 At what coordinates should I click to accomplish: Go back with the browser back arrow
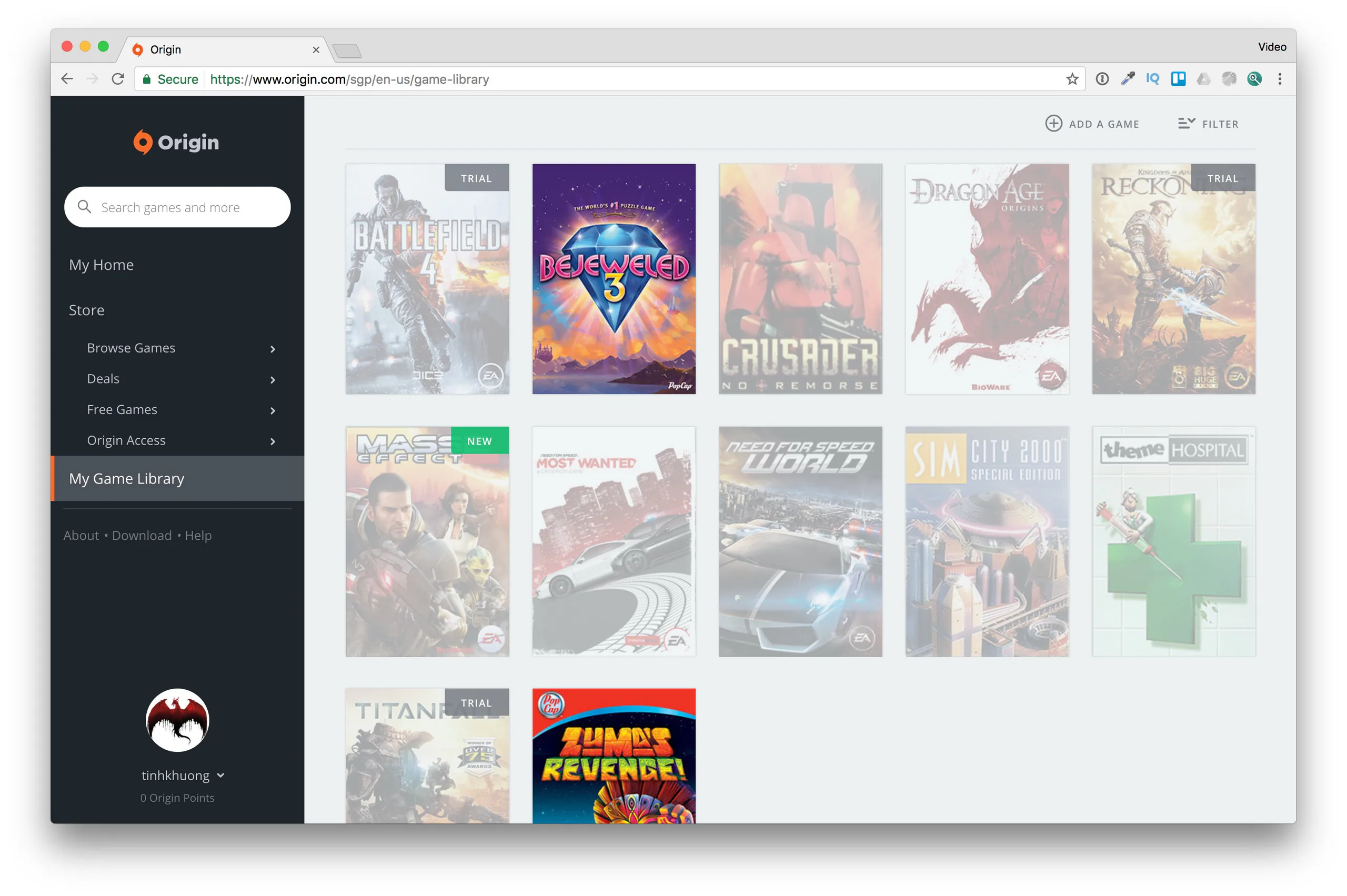(67, 79)
